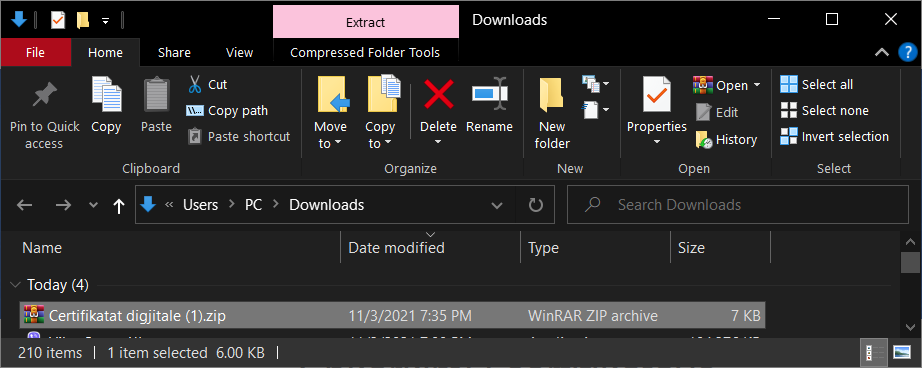Expand the Properties dropdown arrow
The height and width of the screenshot is (368, 922).
[x=656, y=142]
